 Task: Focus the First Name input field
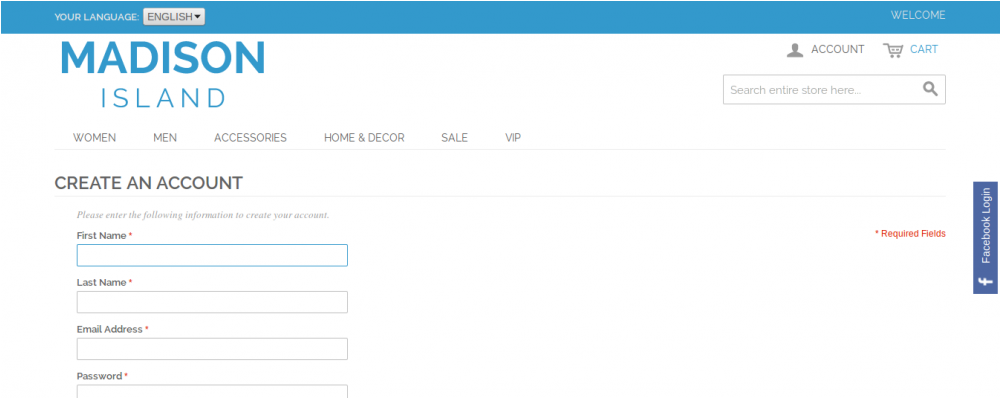pyautogui.click(x=212, y=255)
